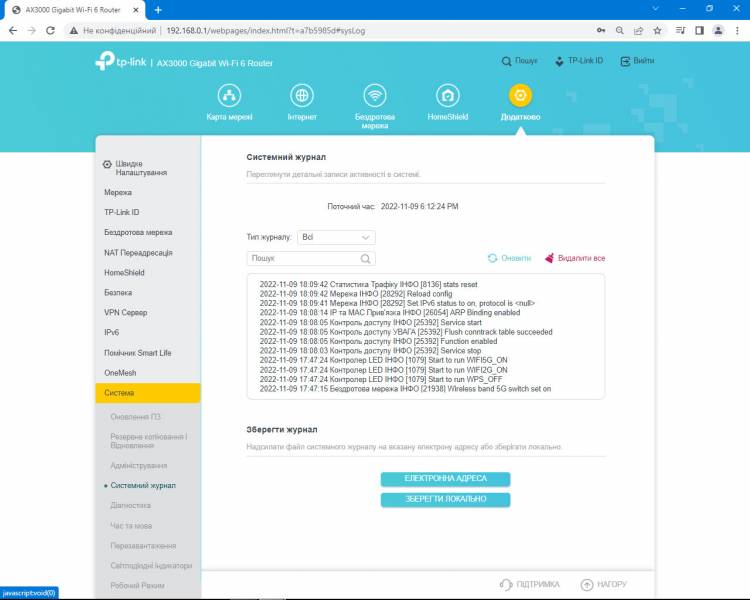Open Світлодіодні Індикатори submenu item
Image resolution: width=750 pixels, height=600 pixels.
151,566
